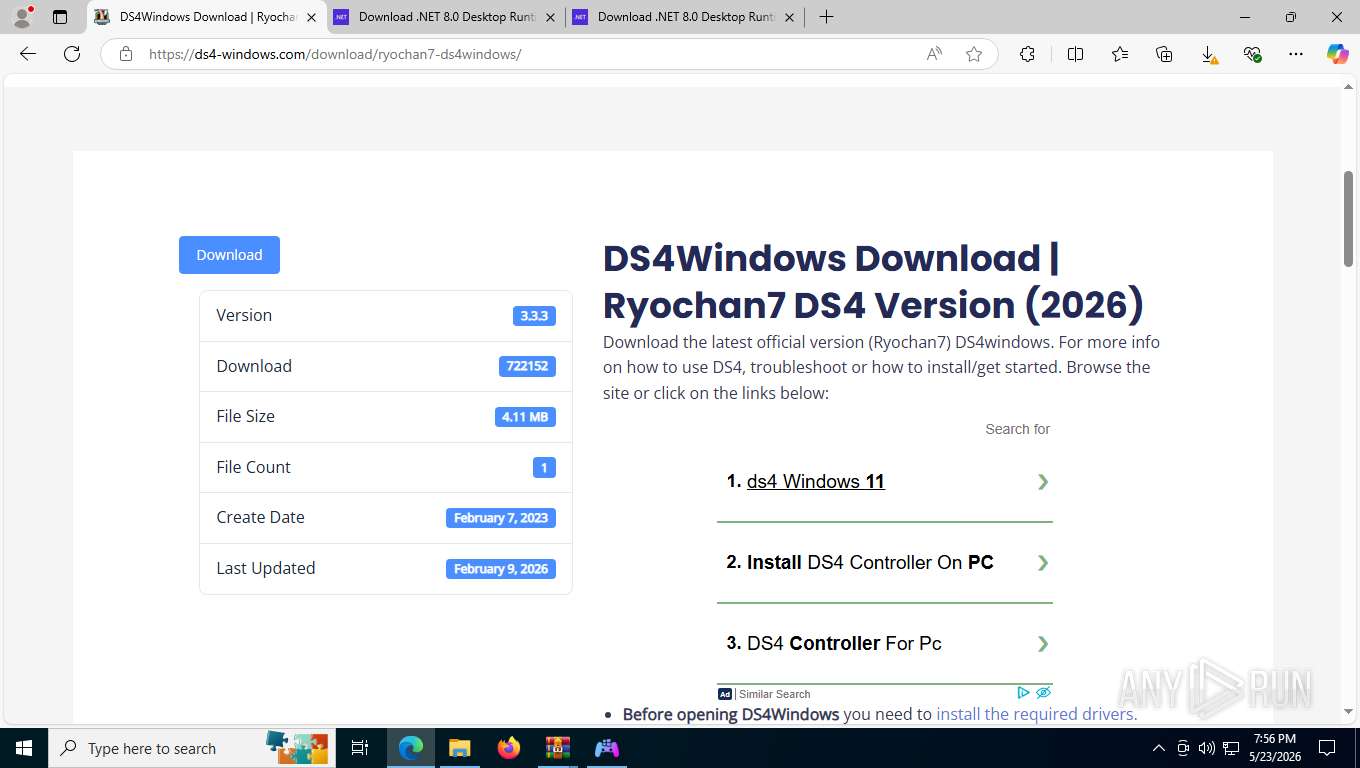Viewport: 1360px width, 768px height.
Task: Select the download count 722152
Action: (527, 366)
